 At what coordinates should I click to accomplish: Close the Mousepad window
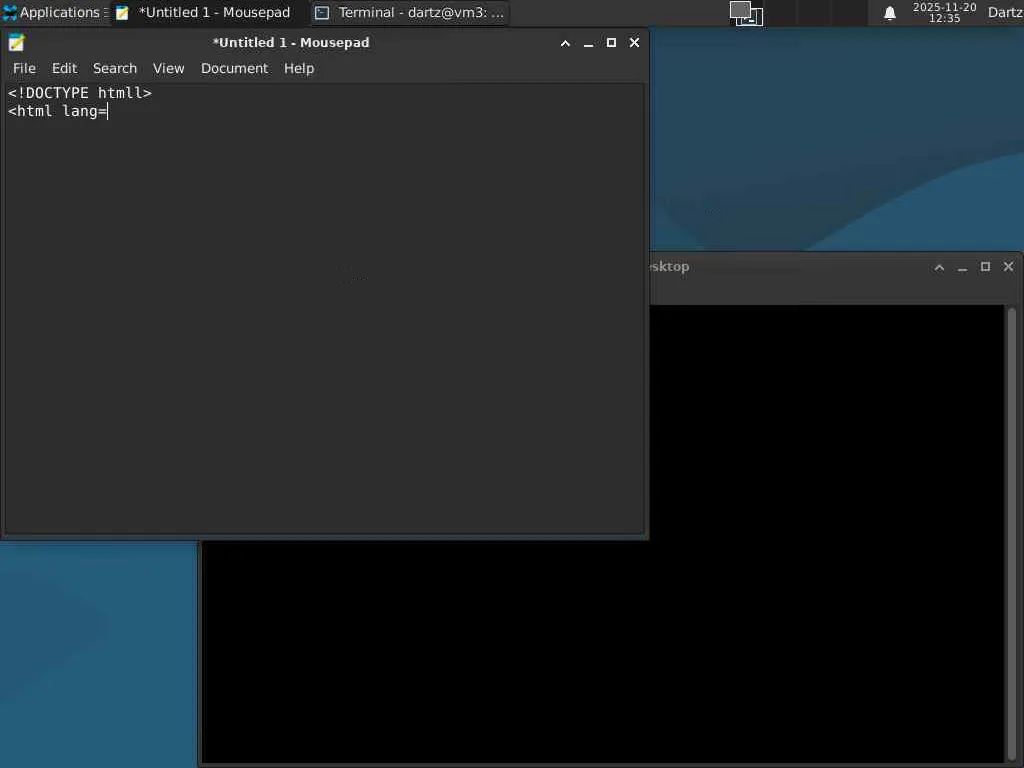point(634,42)
